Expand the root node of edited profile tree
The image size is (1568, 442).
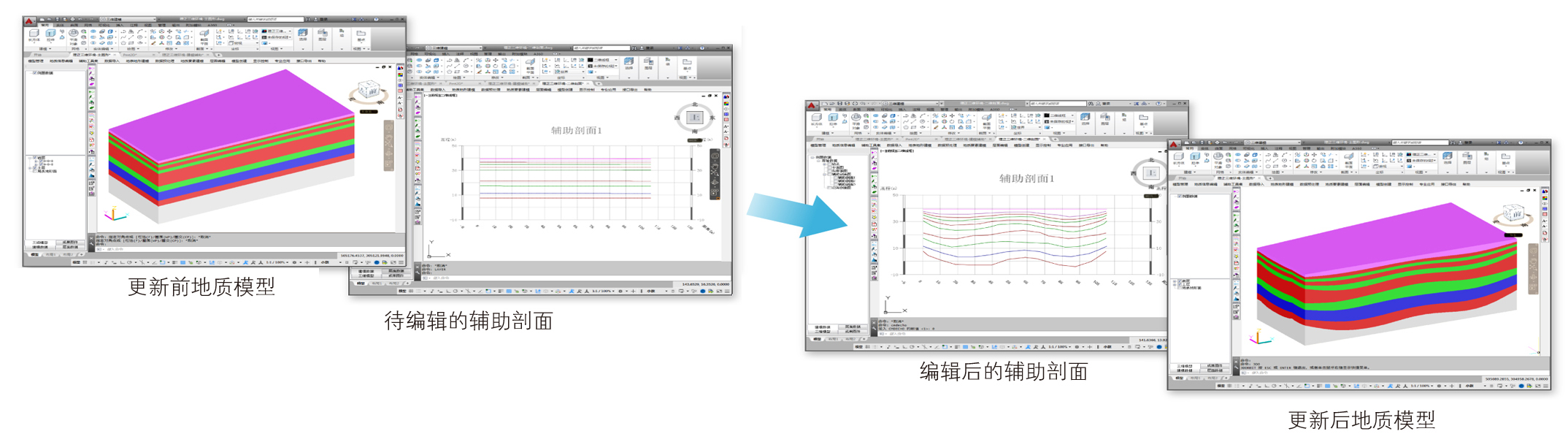click(x=812, y=157)
